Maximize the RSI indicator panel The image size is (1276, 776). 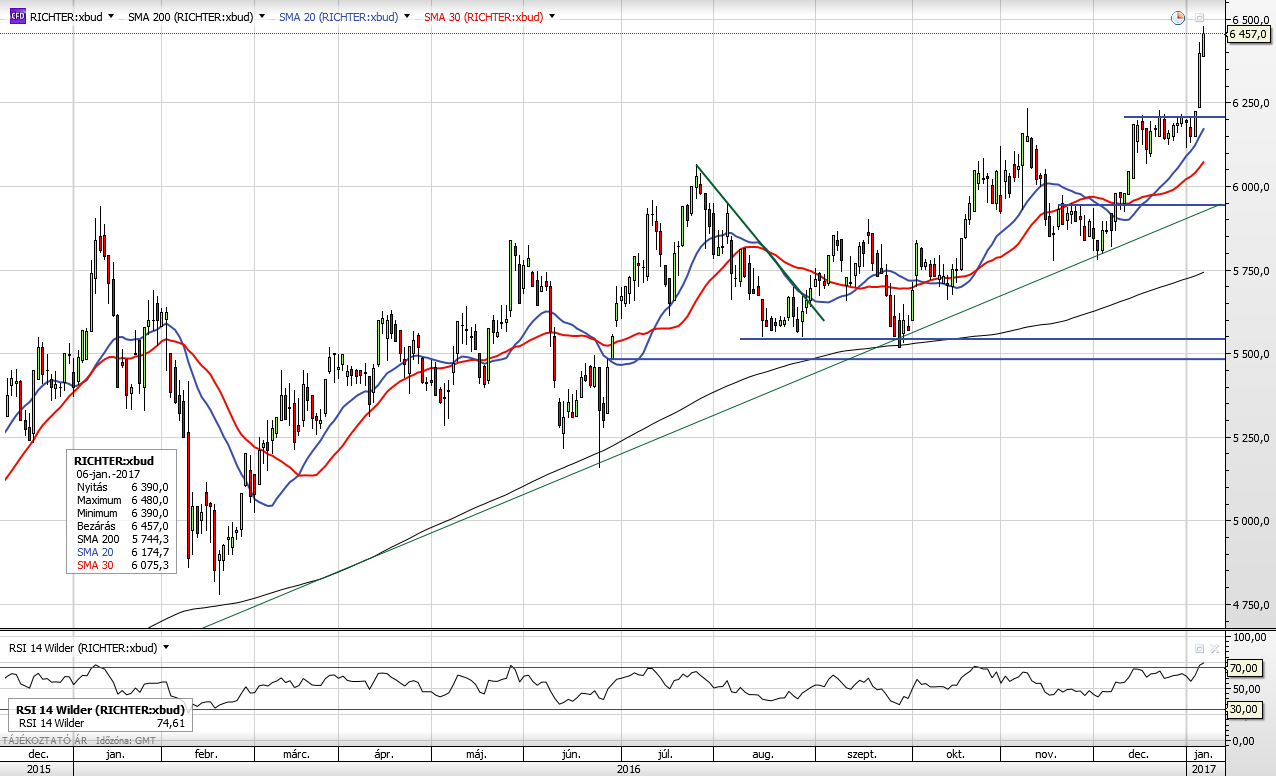[1200, 648]
